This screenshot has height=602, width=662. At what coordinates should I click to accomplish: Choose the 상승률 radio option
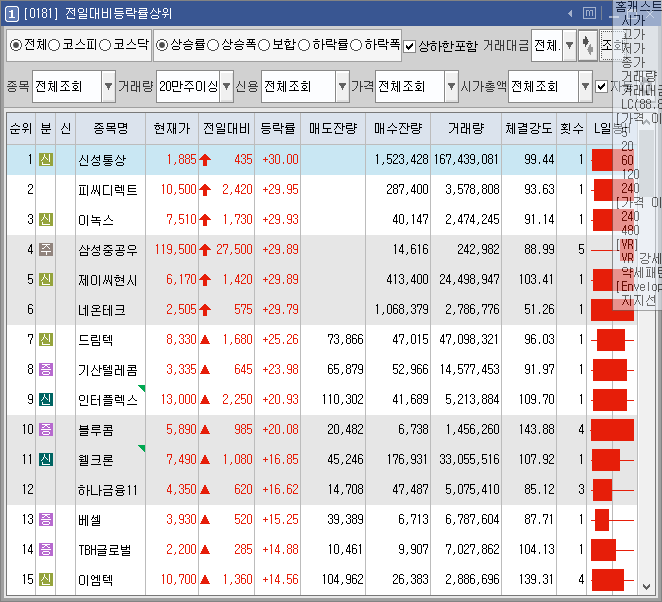tap(162, 45)
